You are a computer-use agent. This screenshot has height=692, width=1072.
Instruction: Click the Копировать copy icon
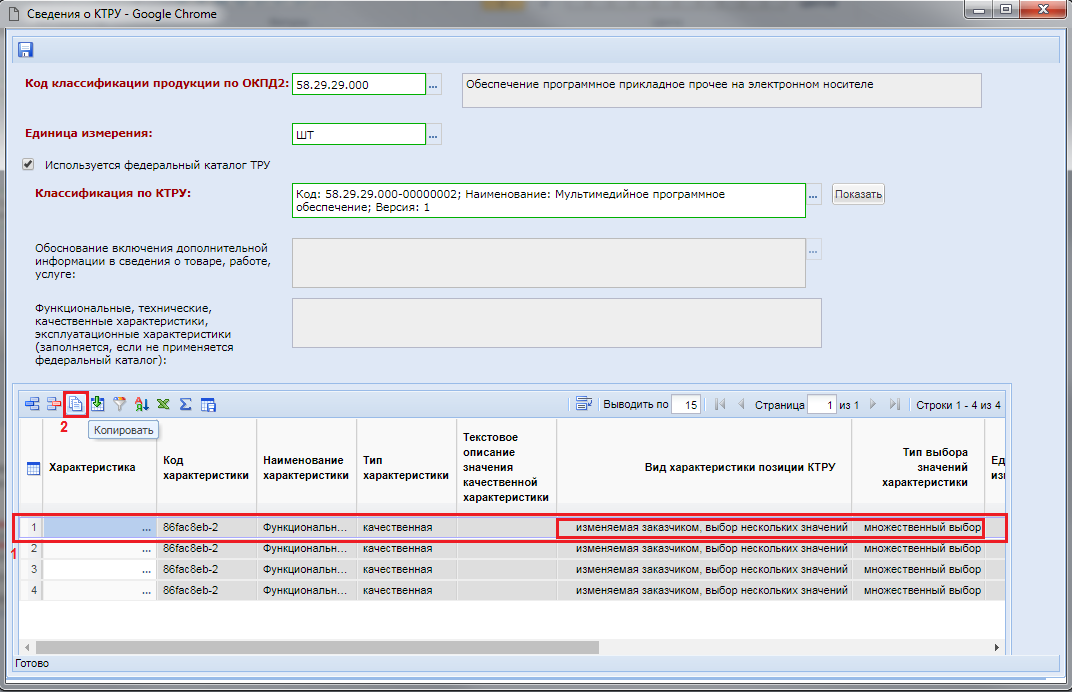tap(76, 405)
